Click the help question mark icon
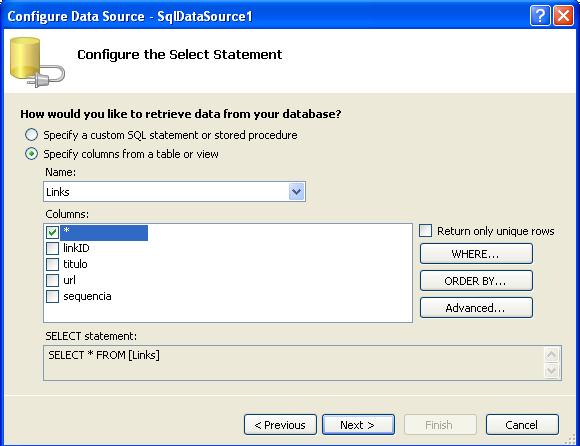The width and height of the screenshot is (580, 446). [x=540, y=16]
